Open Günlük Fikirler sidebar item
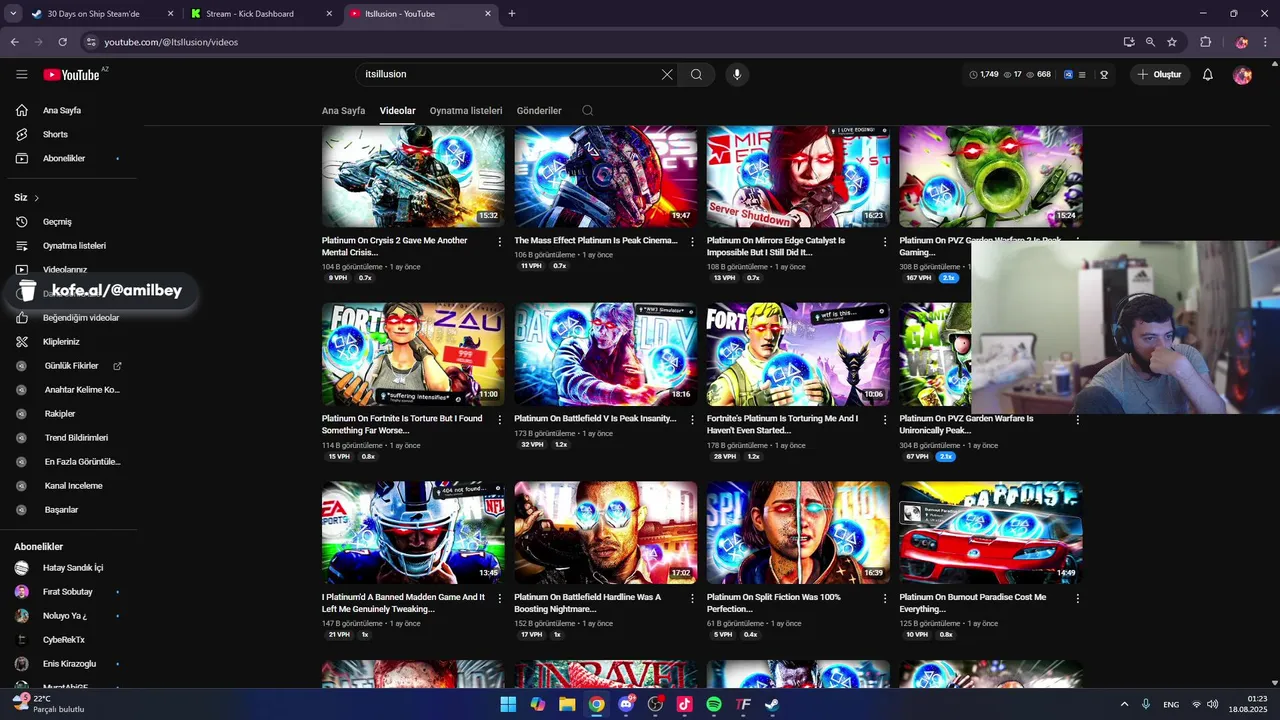This screenshot has width=1280, height=720. point(69,365)
